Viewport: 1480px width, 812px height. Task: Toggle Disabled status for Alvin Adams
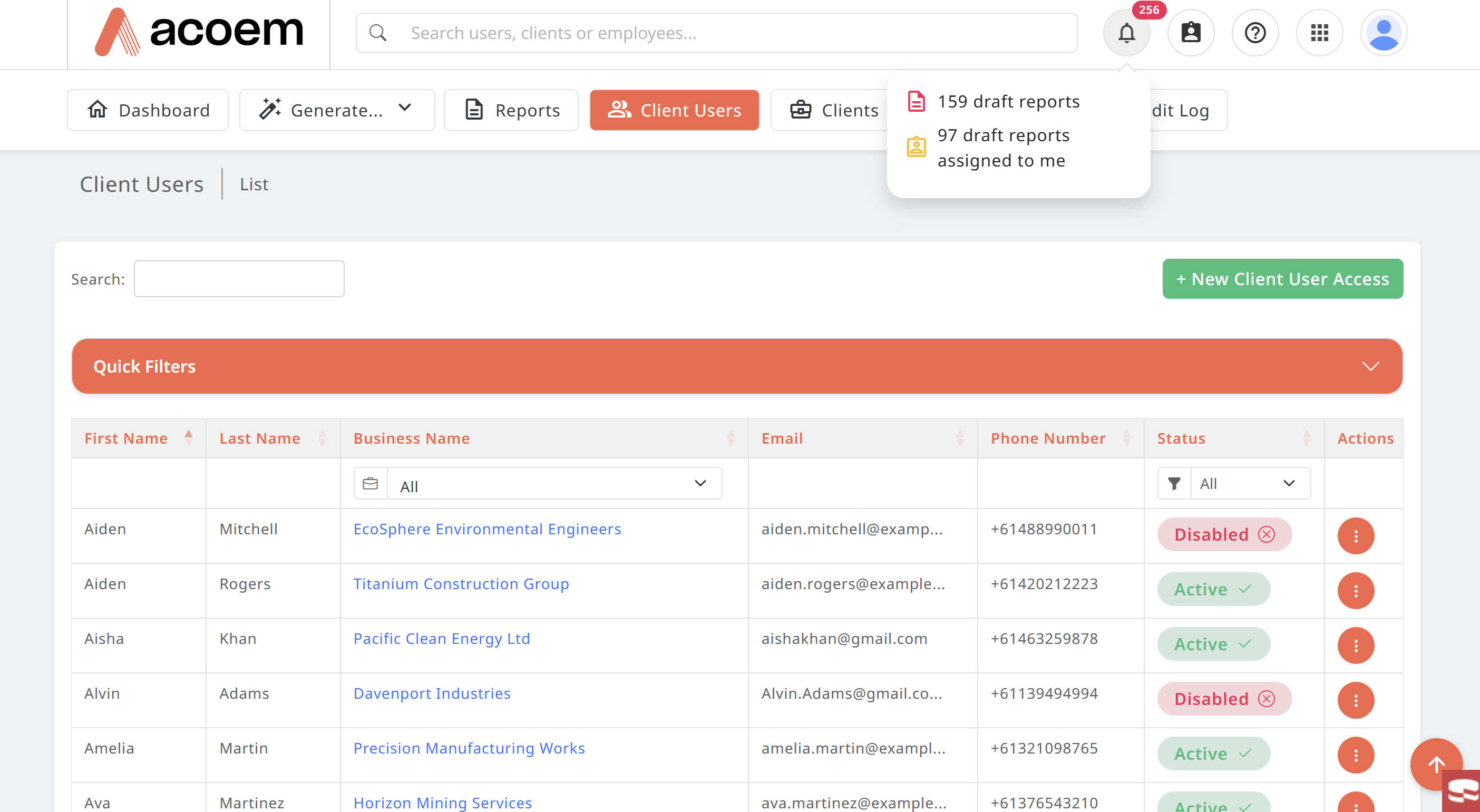coord(1224,699)
